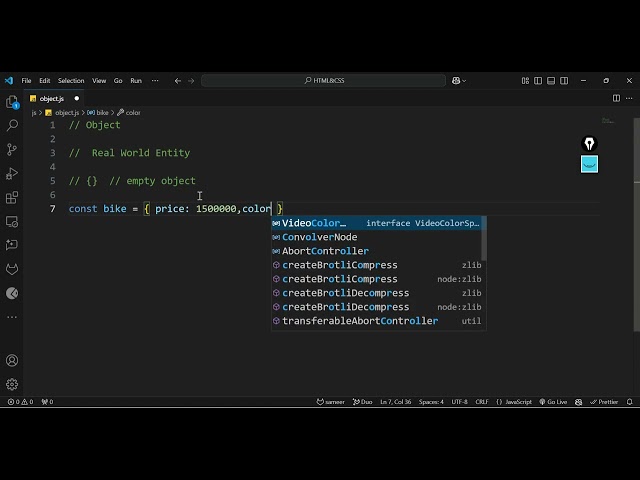Click the Copilot status icon in status bar

pyautogui.click(x=578, y=402)
